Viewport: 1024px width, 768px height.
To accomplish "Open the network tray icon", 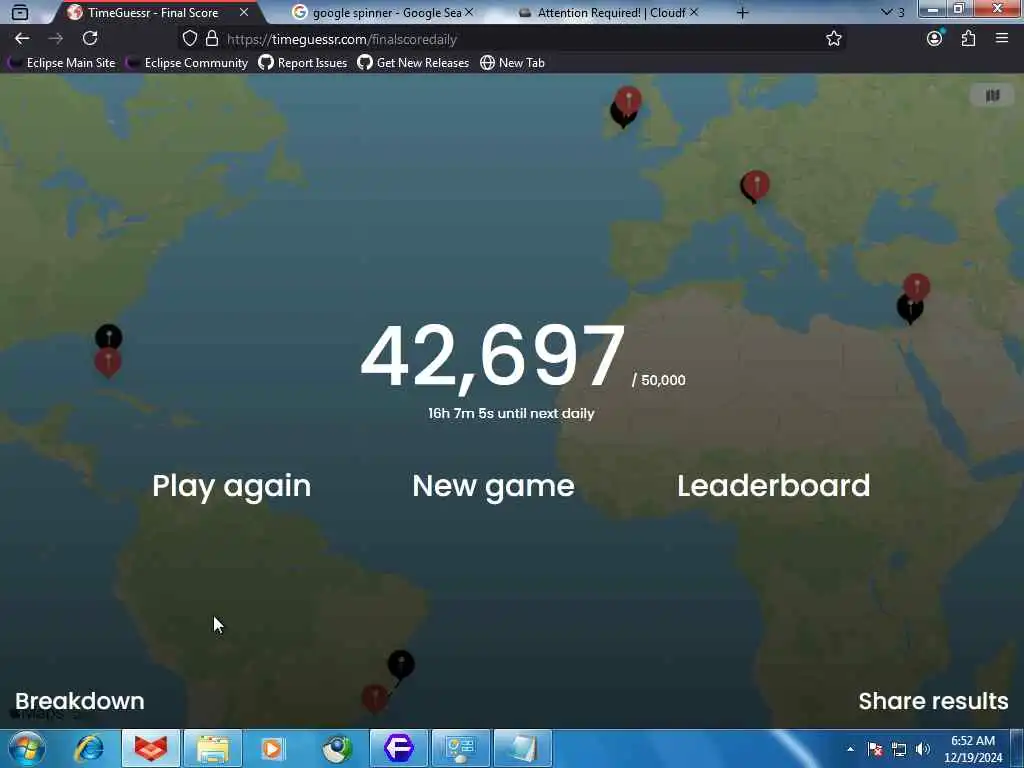I will (x=899, y=749).
